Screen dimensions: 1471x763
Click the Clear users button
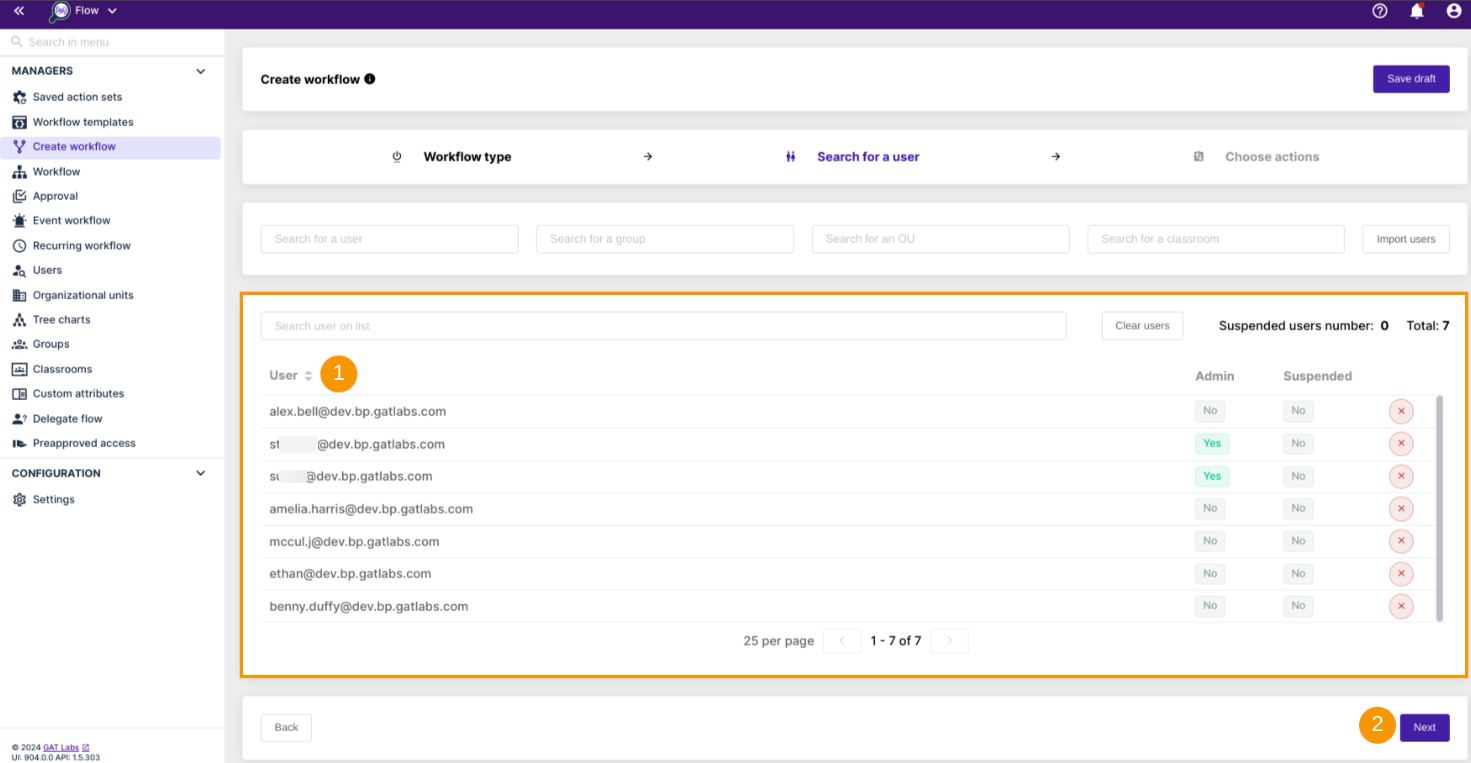tap(1142, 326)
